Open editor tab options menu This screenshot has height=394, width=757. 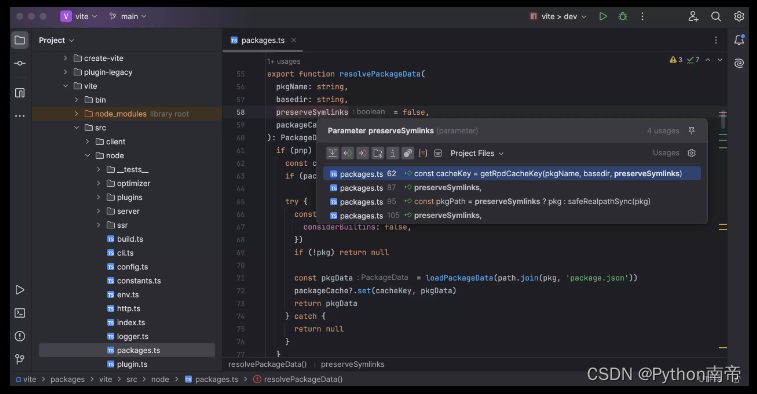coord(715,40)
